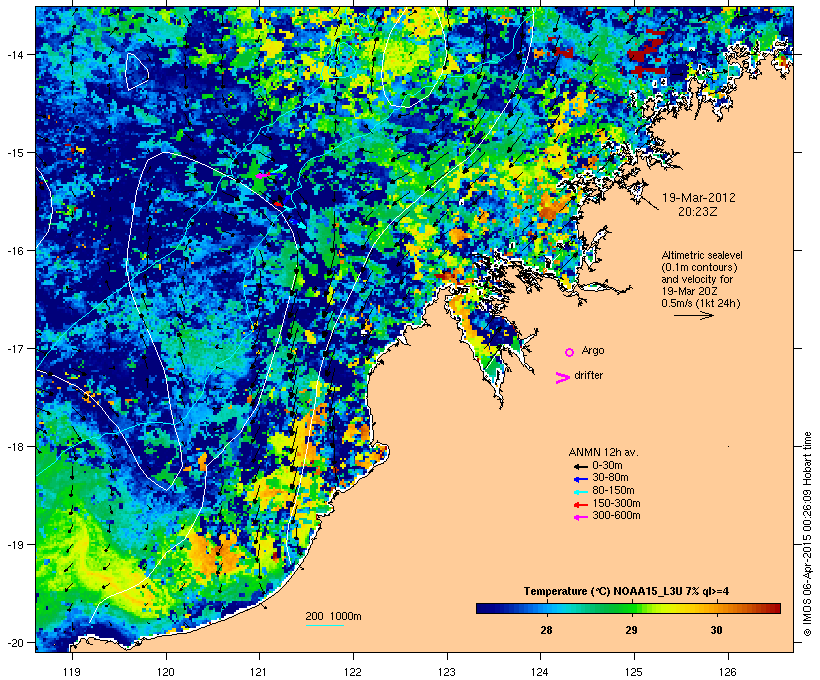Image resolution: width=820 pixels, height=680 pixels.
Task: Click the latitude axis label -20
Action: tap(14, 643)
